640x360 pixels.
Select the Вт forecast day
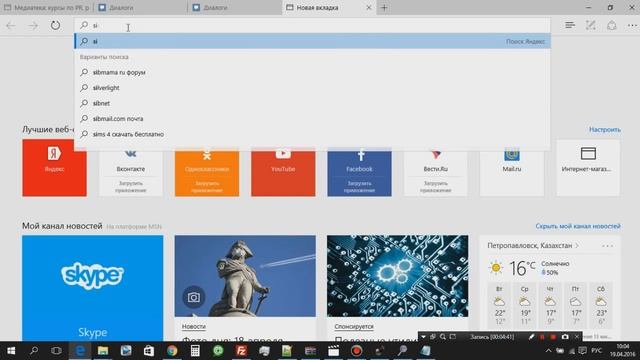tap(500, 306)
